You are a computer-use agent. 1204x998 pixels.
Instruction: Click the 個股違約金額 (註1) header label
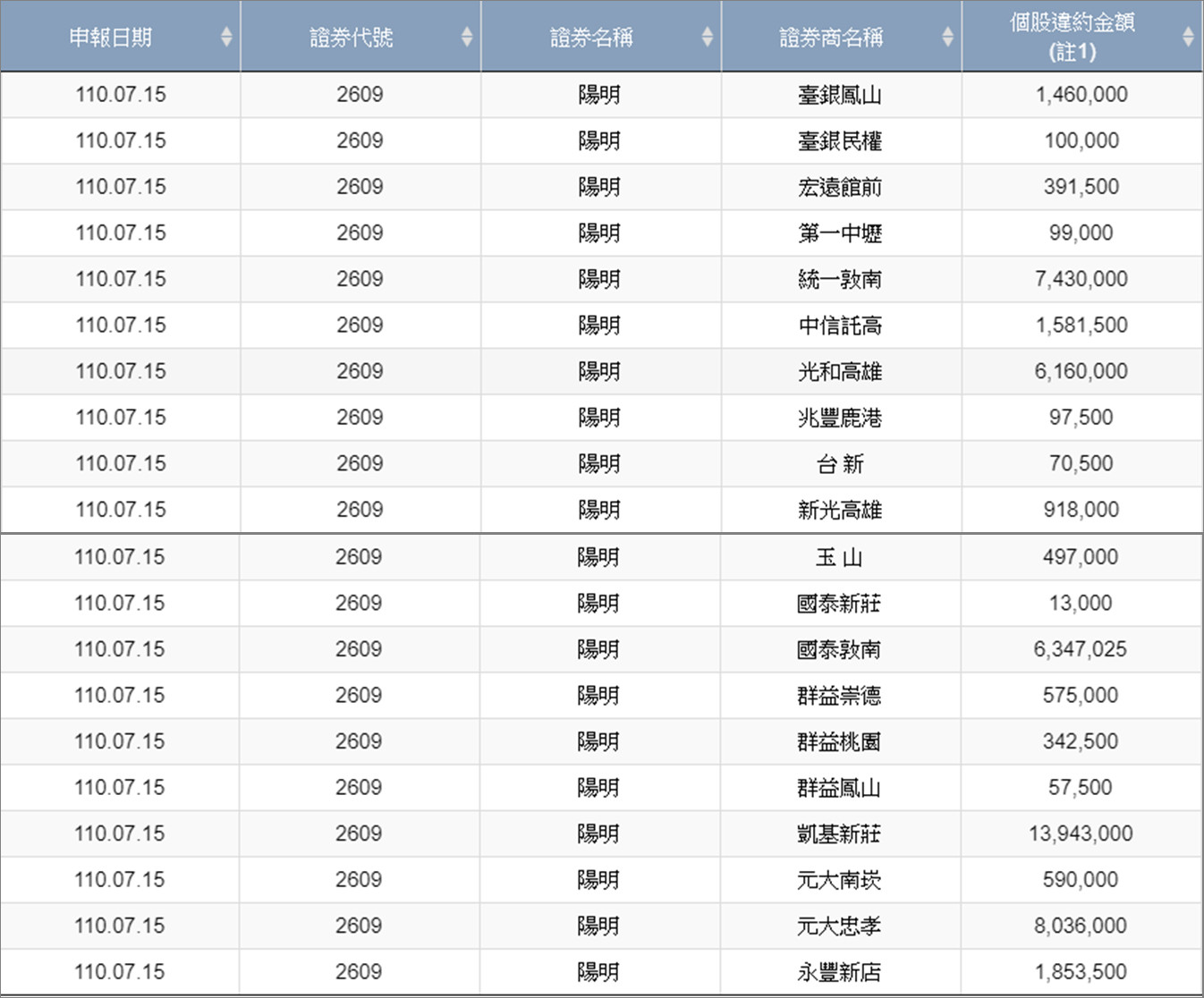(x=1073, y=37)
